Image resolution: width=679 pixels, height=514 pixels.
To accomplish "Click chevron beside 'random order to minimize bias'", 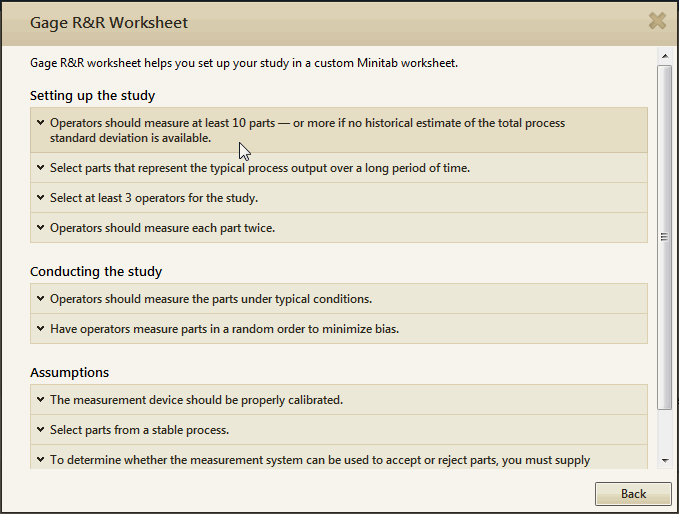I will [x=39, y=329].
